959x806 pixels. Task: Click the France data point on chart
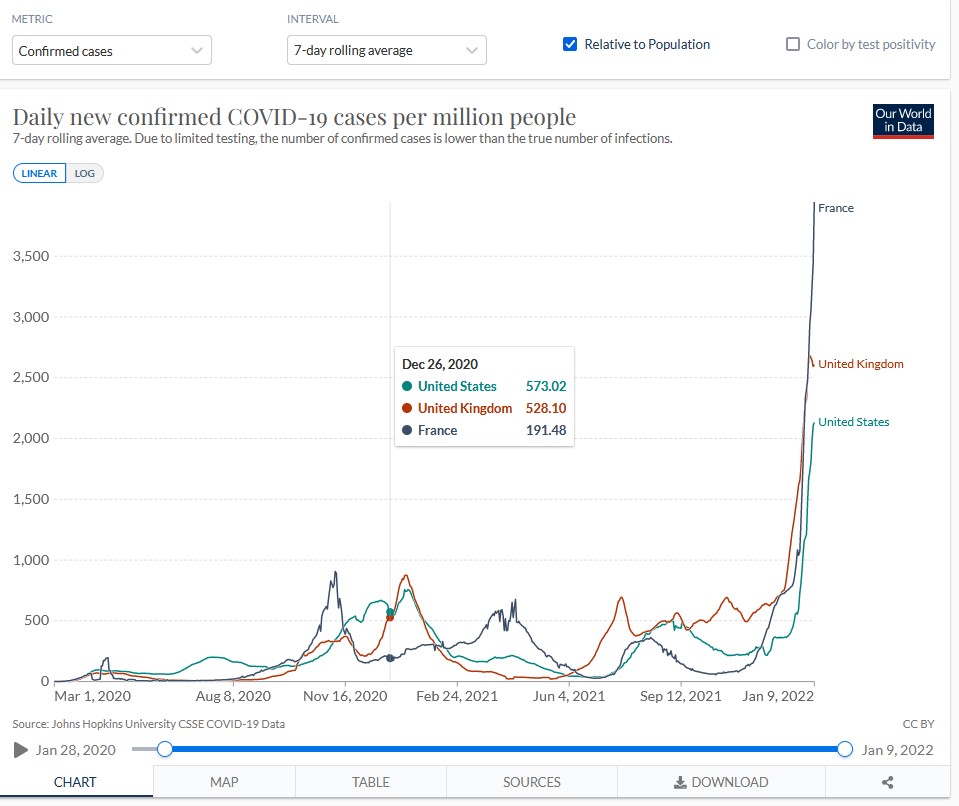(x=390, y=658)
